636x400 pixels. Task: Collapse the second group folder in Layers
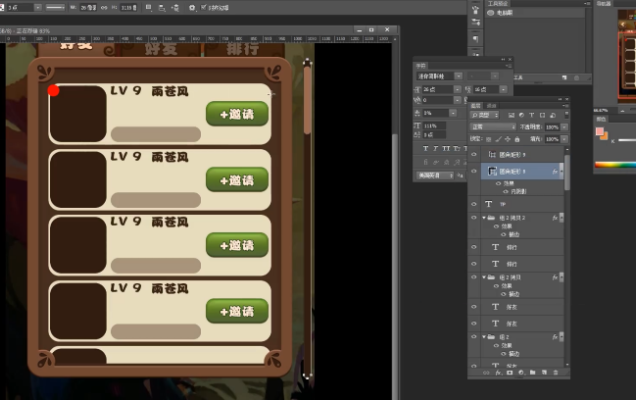484,277
